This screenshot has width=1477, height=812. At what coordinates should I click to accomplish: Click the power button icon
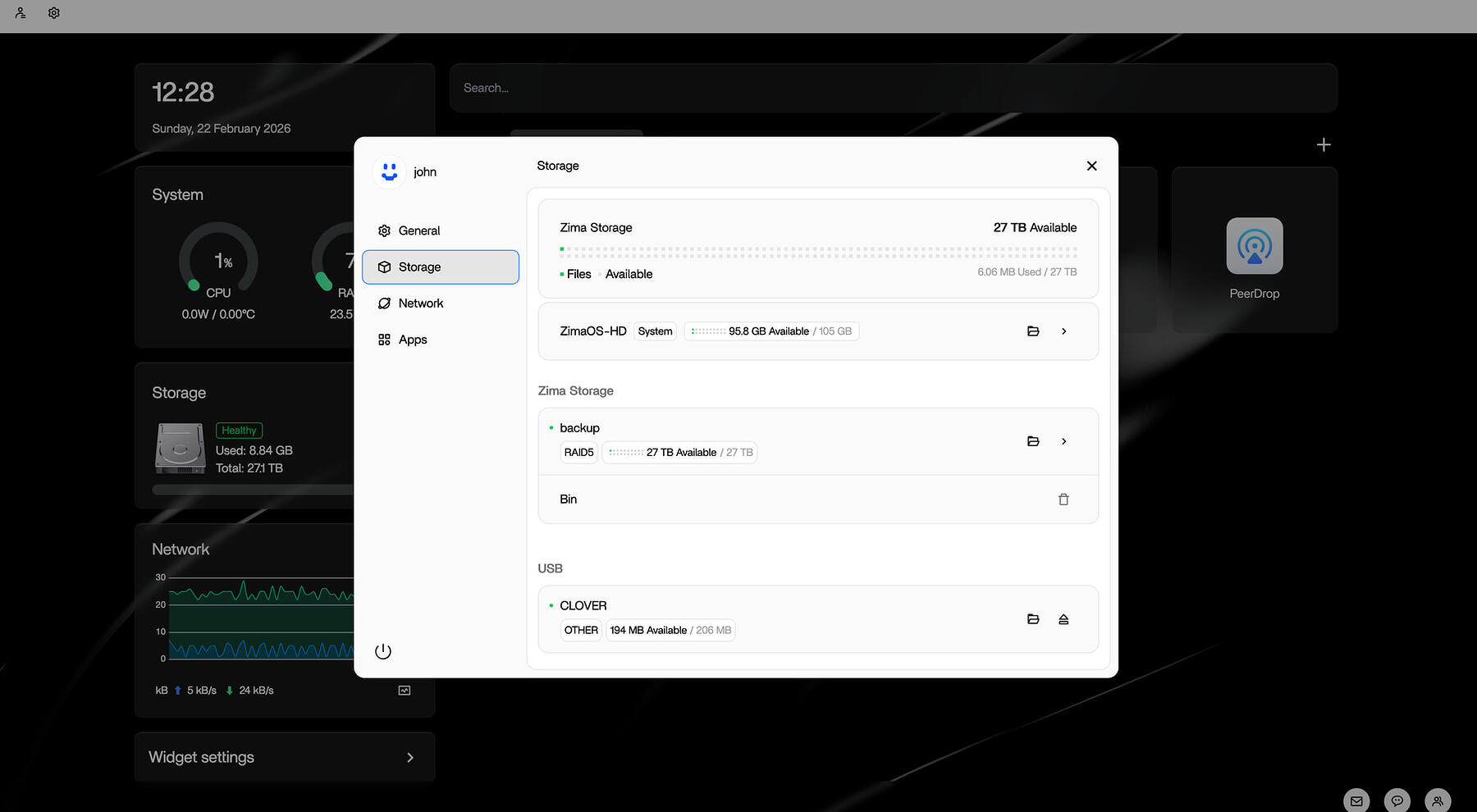pyautogui.click(x=383, y=651)
